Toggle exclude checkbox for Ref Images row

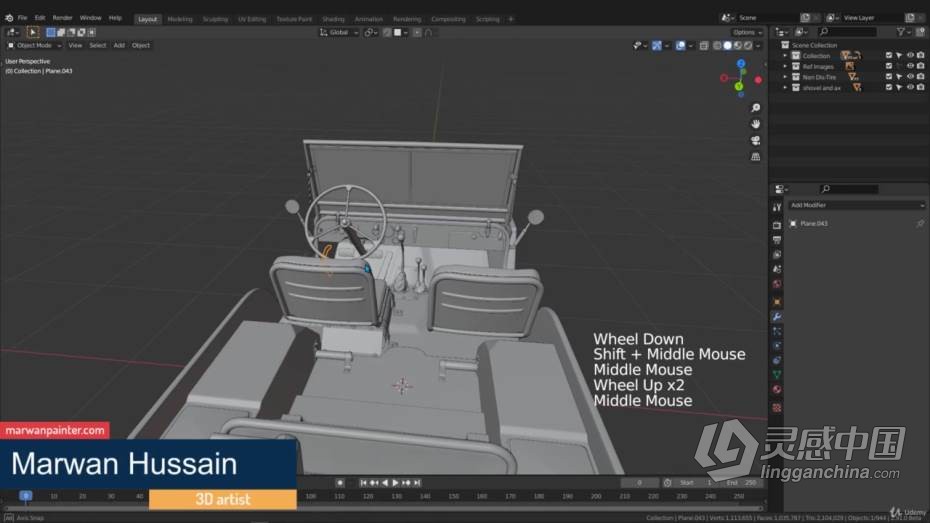(888, 66)
